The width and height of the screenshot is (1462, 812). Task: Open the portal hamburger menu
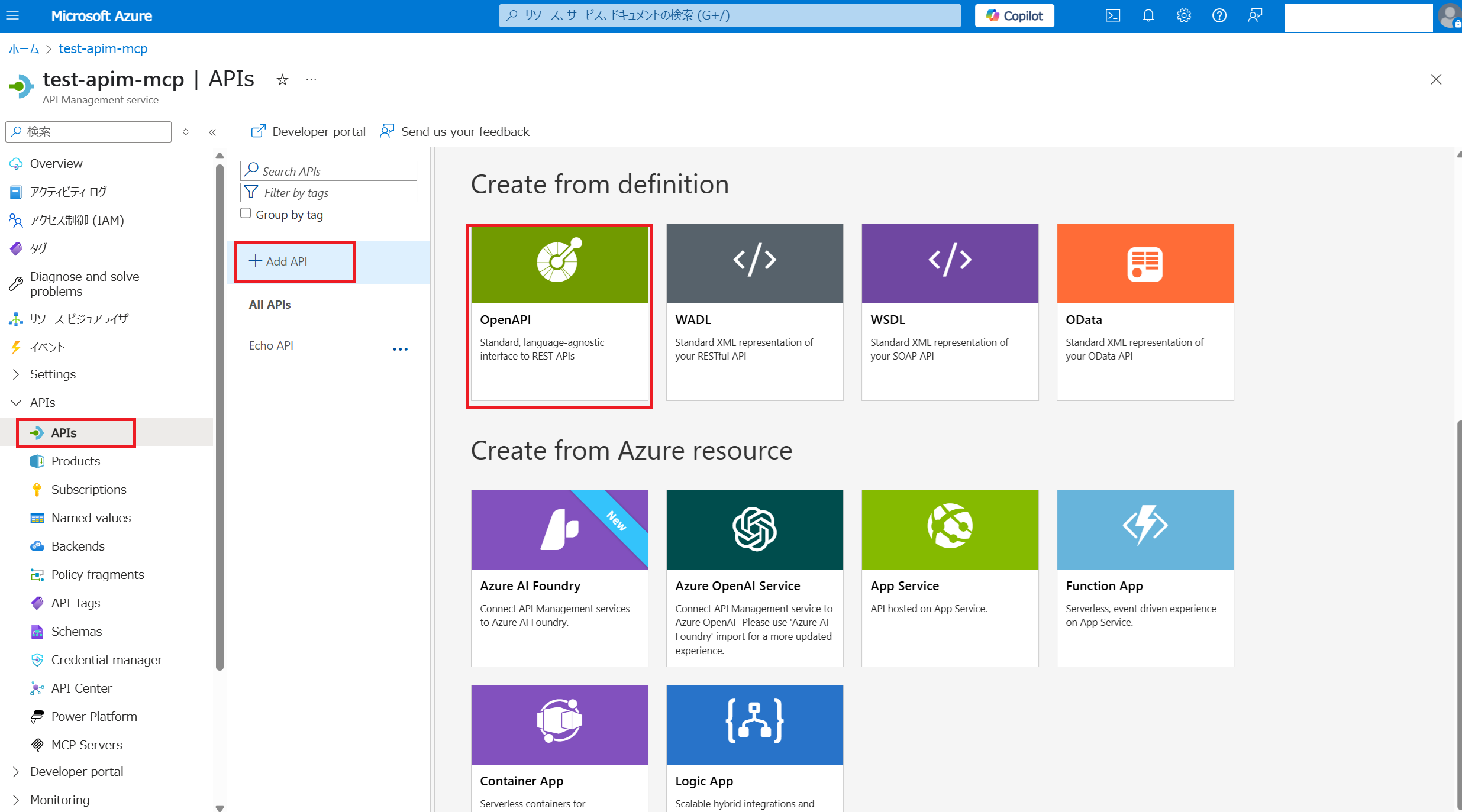pos(12,16)
